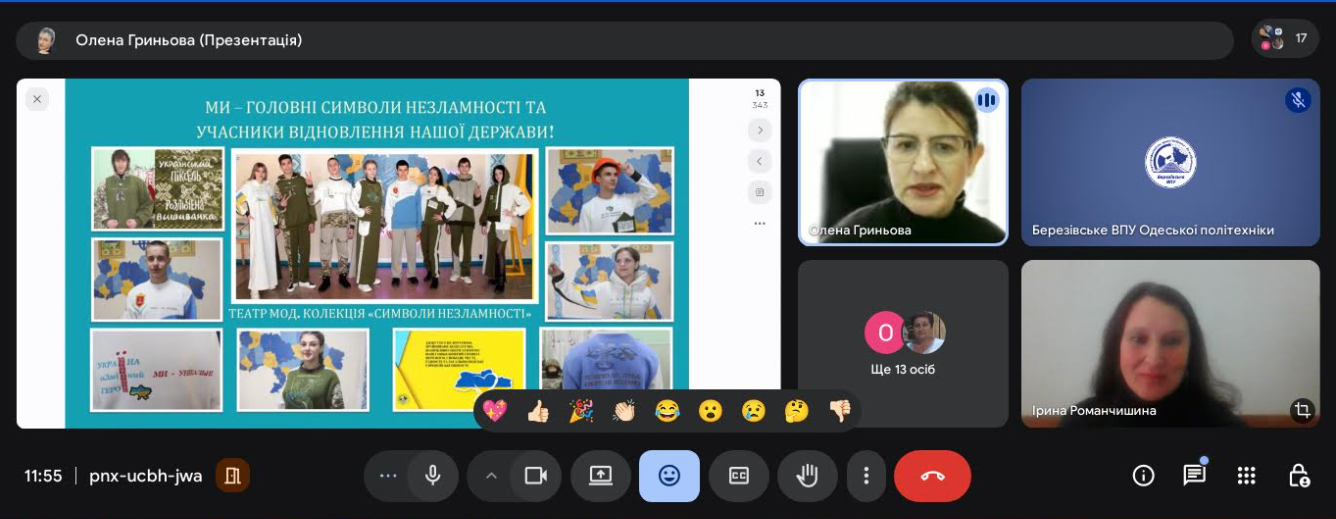Toggle the microphone on or off
The image size is (1336, 519).
(433, 476)
